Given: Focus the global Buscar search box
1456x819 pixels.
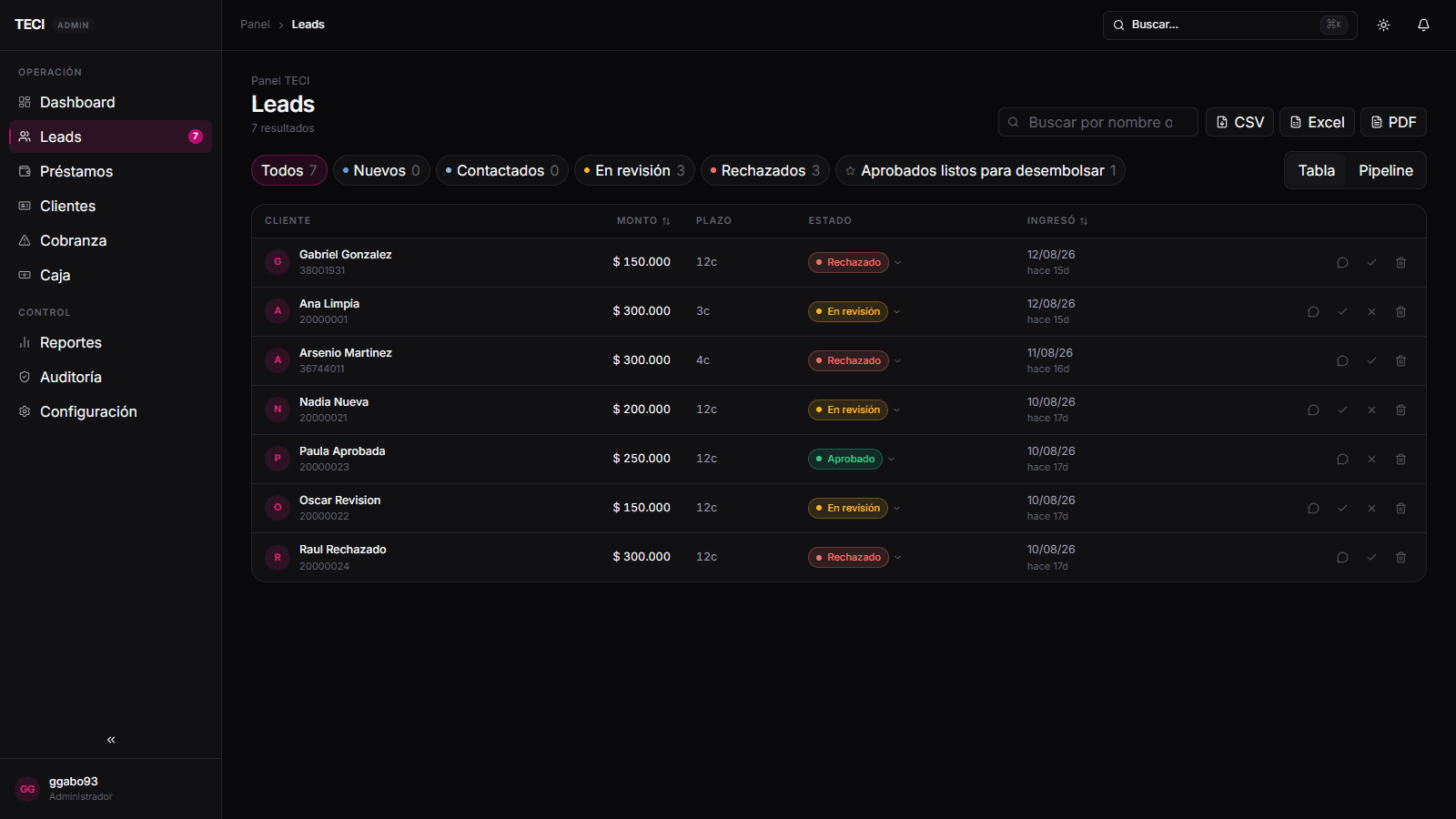Looking at the screenshot, I should pyautogui.click(x=1229, y=25).
